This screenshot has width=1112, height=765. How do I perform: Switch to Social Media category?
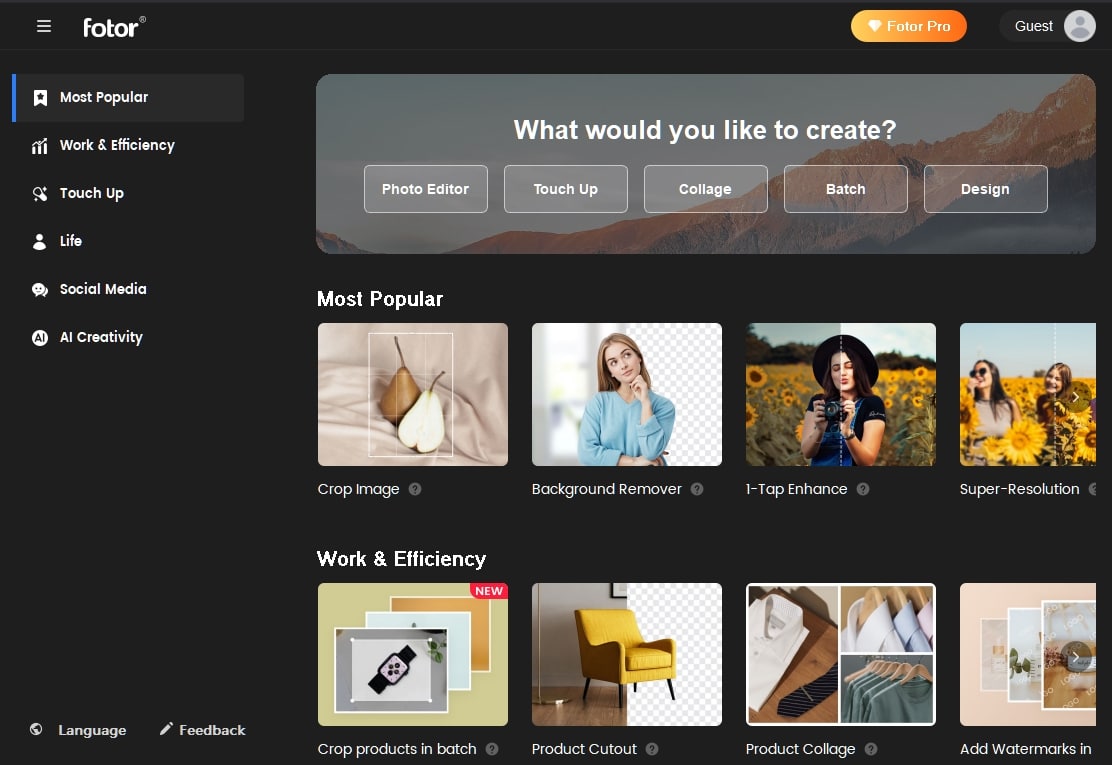(129, 289)
